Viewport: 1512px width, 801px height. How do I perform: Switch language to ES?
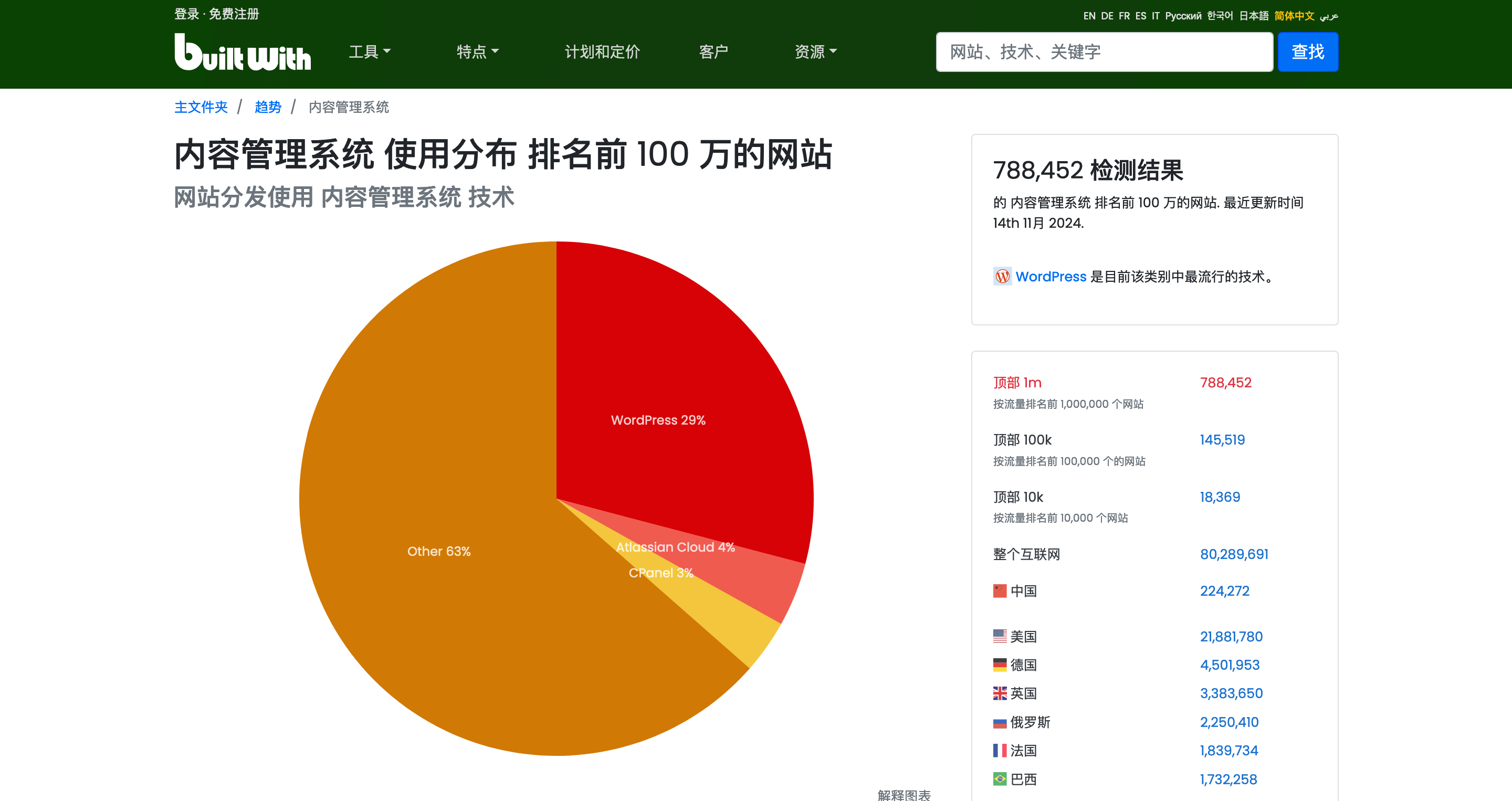1140,16
